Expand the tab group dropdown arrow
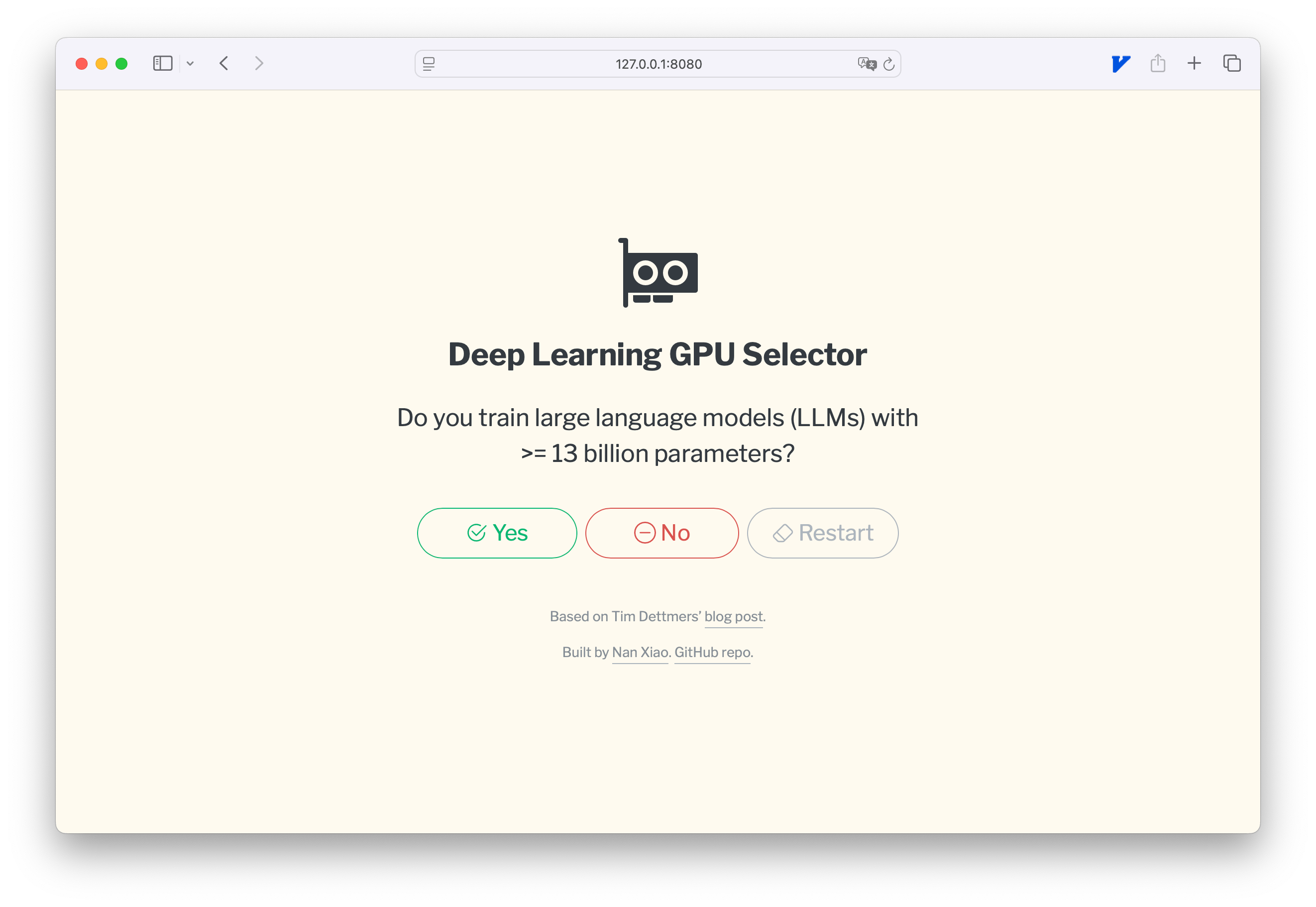 190,64
